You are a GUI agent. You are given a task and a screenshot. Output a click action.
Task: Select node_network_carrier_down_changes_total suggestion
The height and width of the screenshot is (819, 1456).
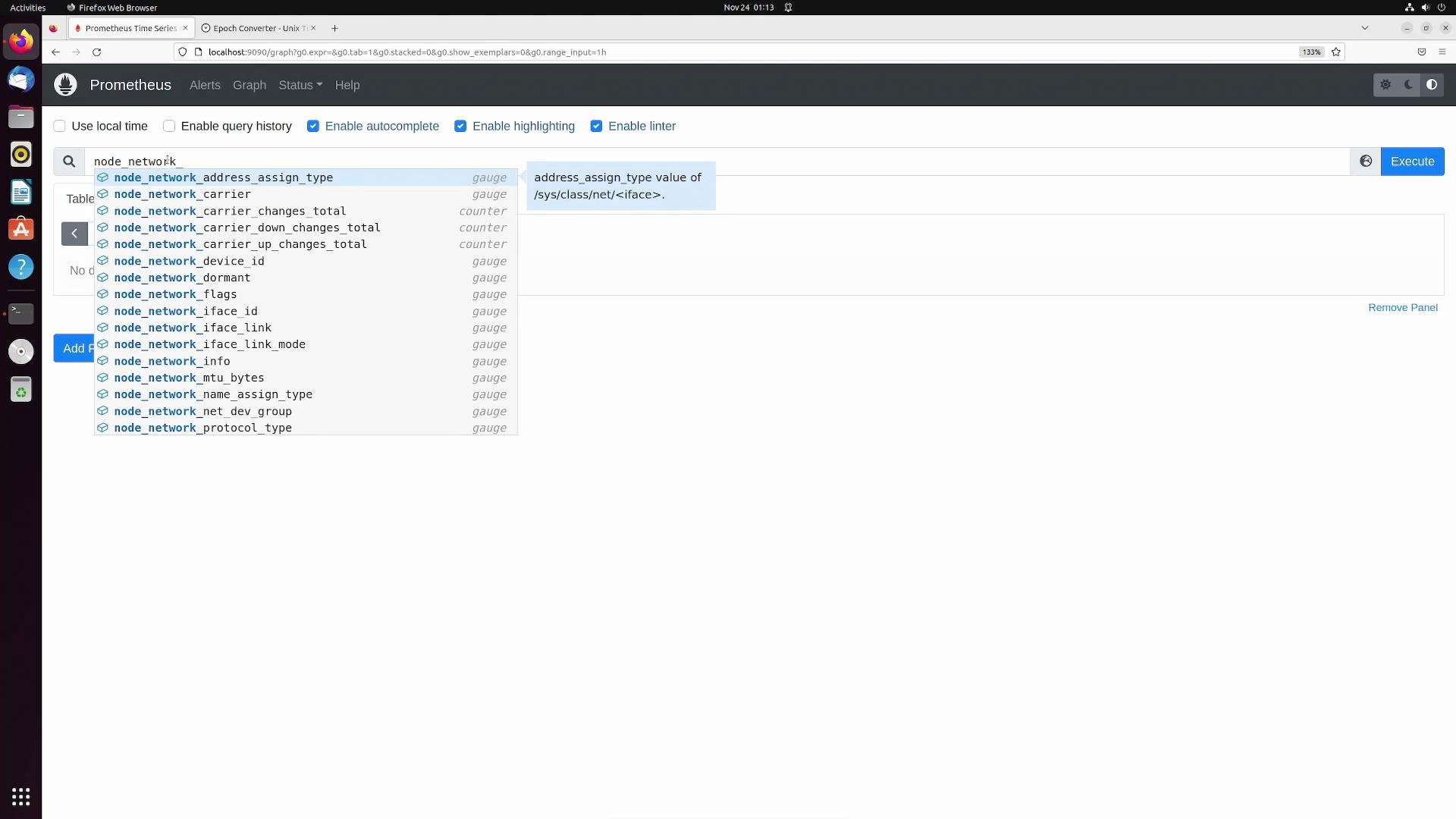pyautogui.click(x=306, y=227)
